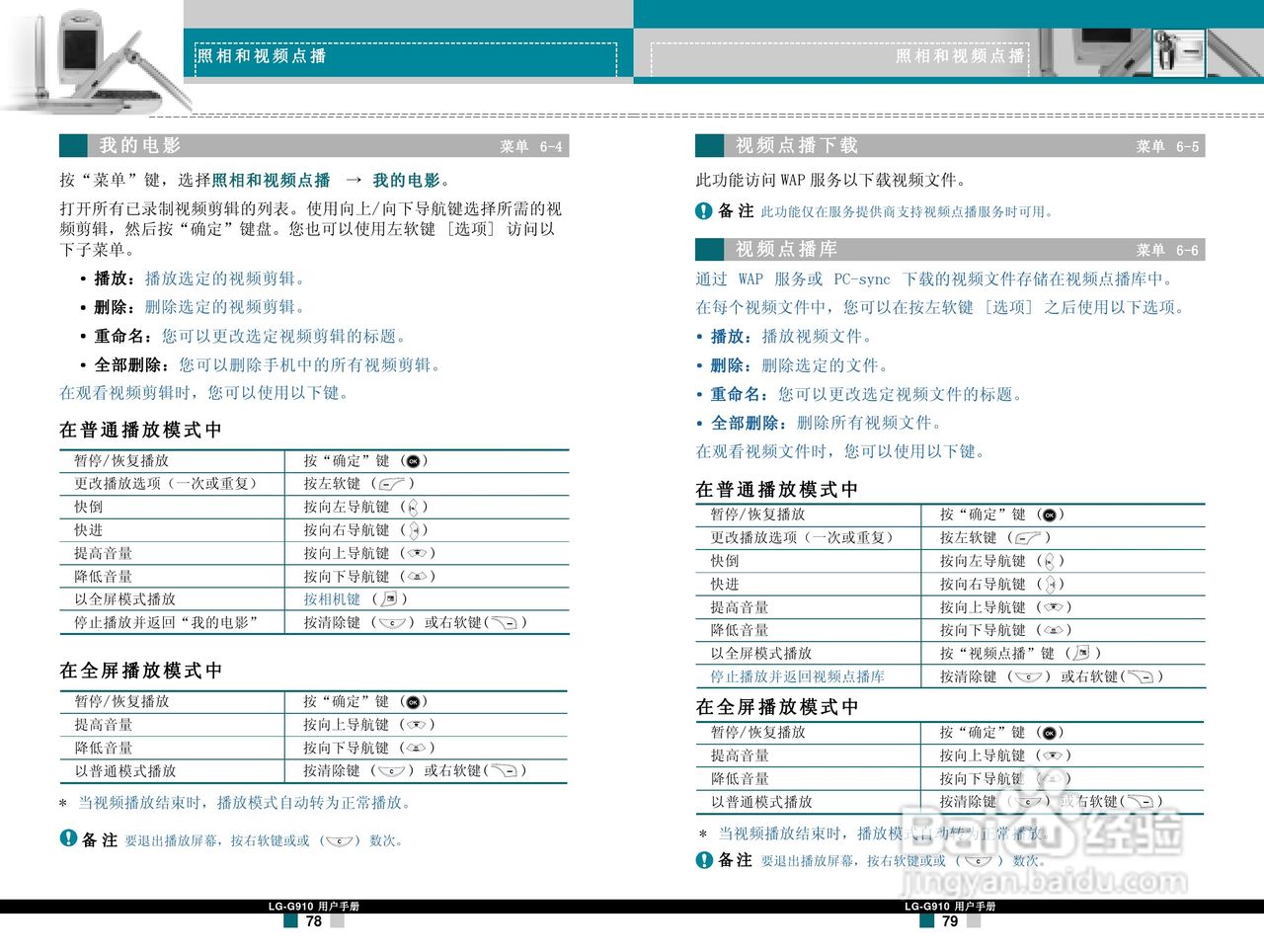Click 停止播放并返回视频点播库 table cell

click(797, 676)
